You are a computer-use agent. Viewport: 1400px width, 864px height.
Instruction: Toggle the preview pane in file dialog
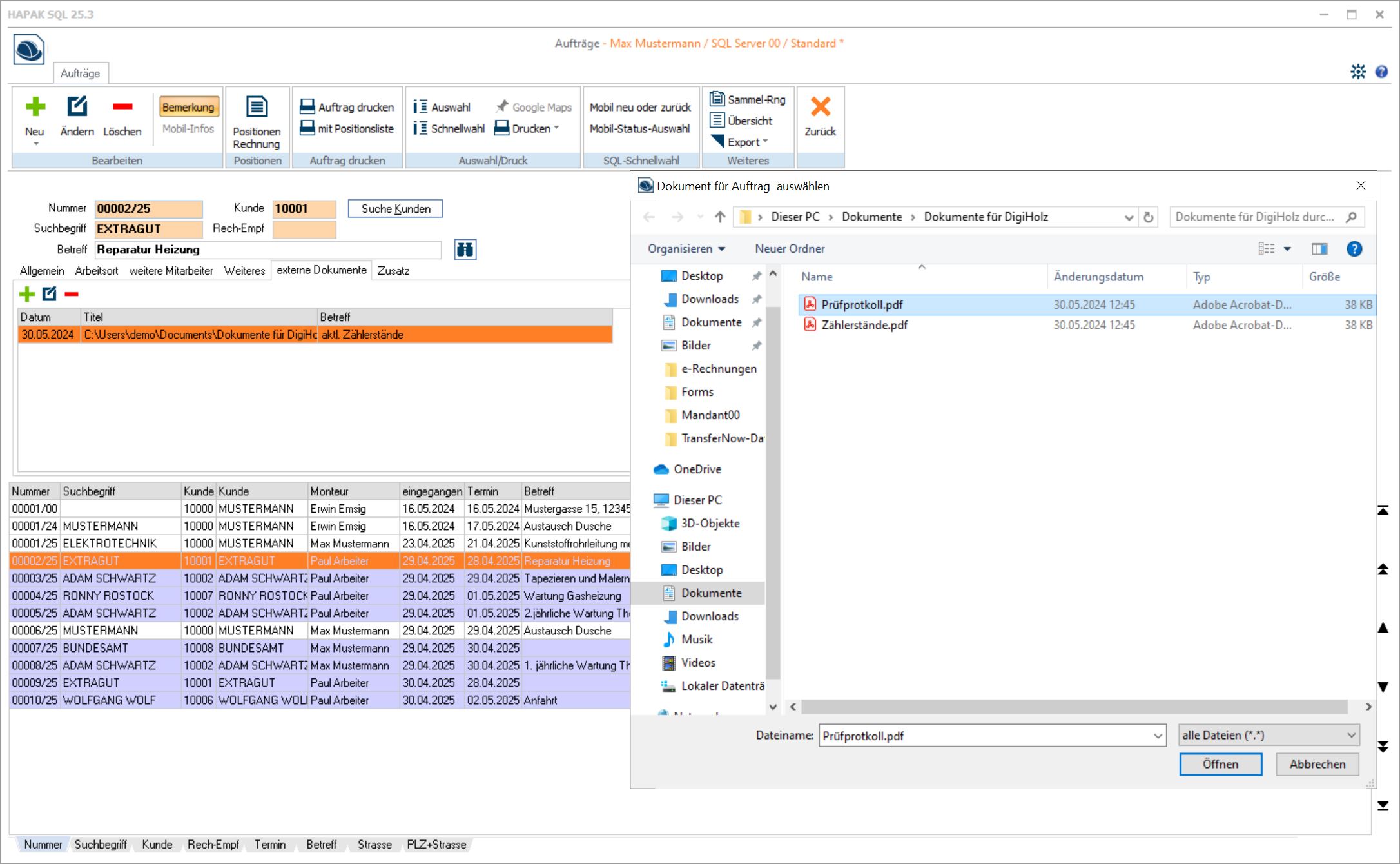tap(1319, 249)
